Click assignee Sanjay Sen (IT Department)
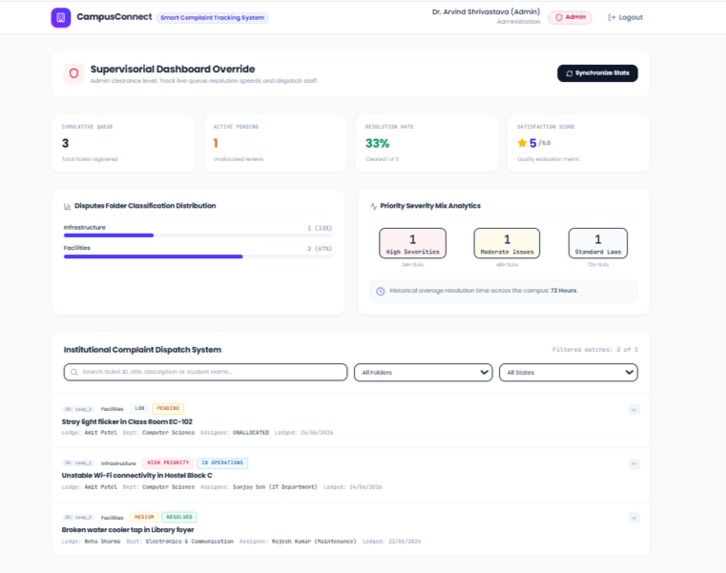This screenshot has height=573, width=726. 275,487
